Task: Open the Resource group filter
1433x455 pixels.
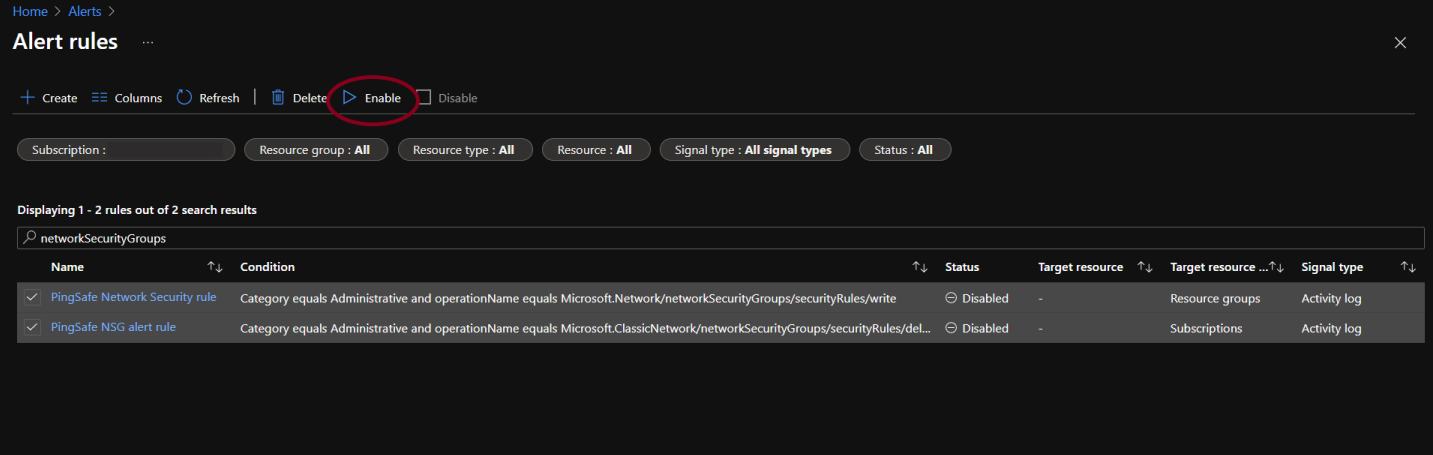Action: [315, 150]
